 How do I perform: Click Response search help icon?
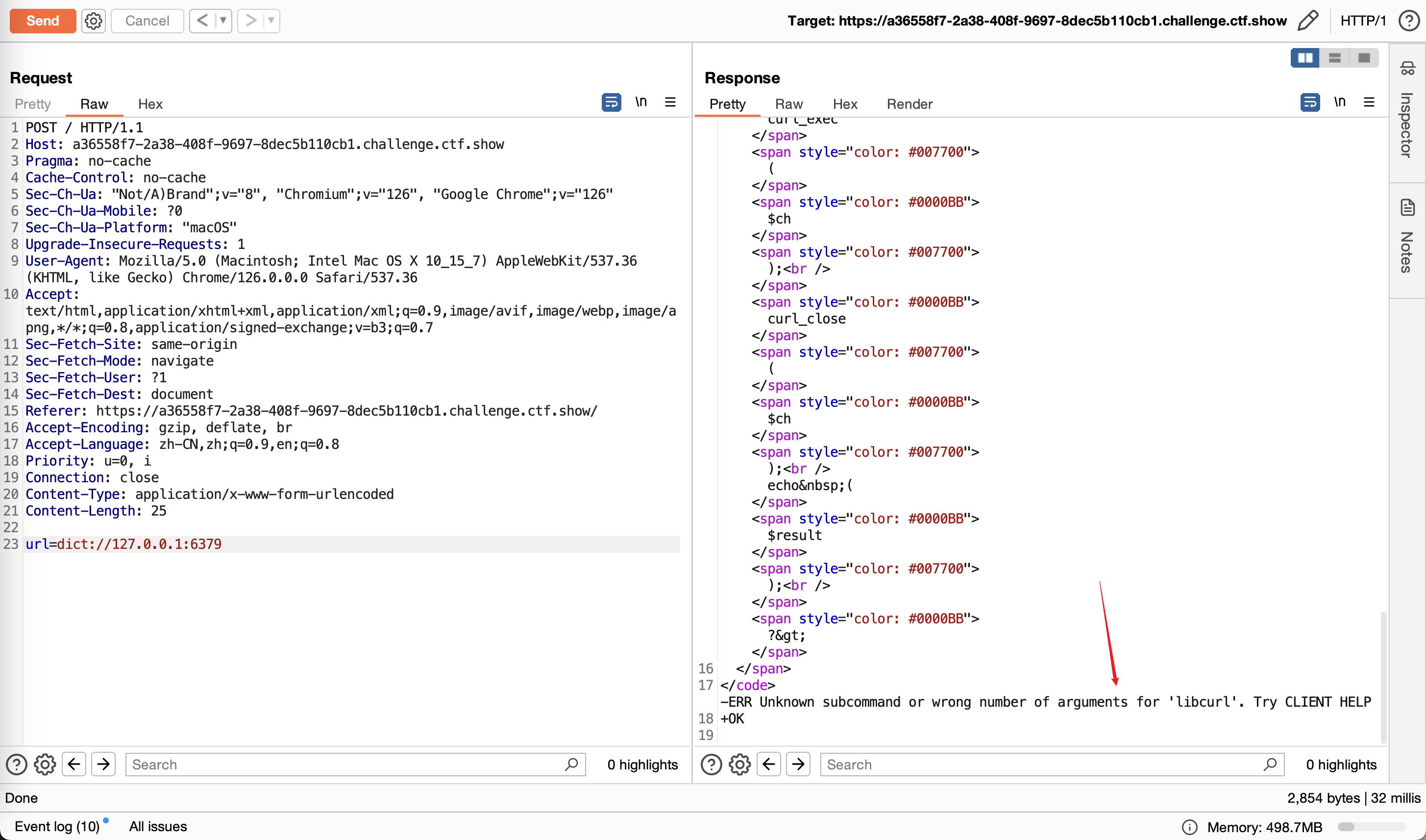coord(712,765)
